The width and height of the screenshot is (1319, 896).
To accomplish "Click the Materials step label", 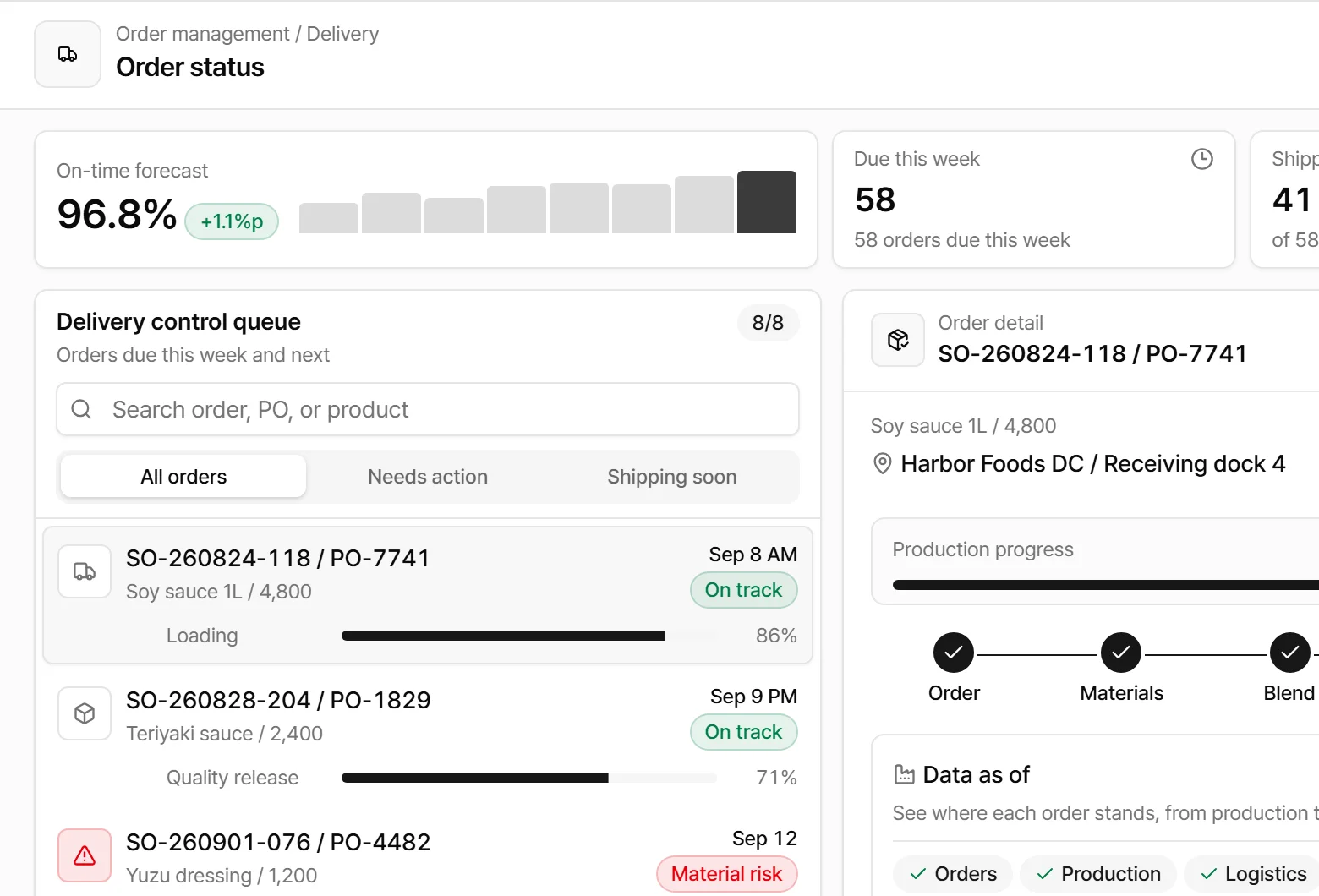I will pyautogui.click(x=1122, y=693).
